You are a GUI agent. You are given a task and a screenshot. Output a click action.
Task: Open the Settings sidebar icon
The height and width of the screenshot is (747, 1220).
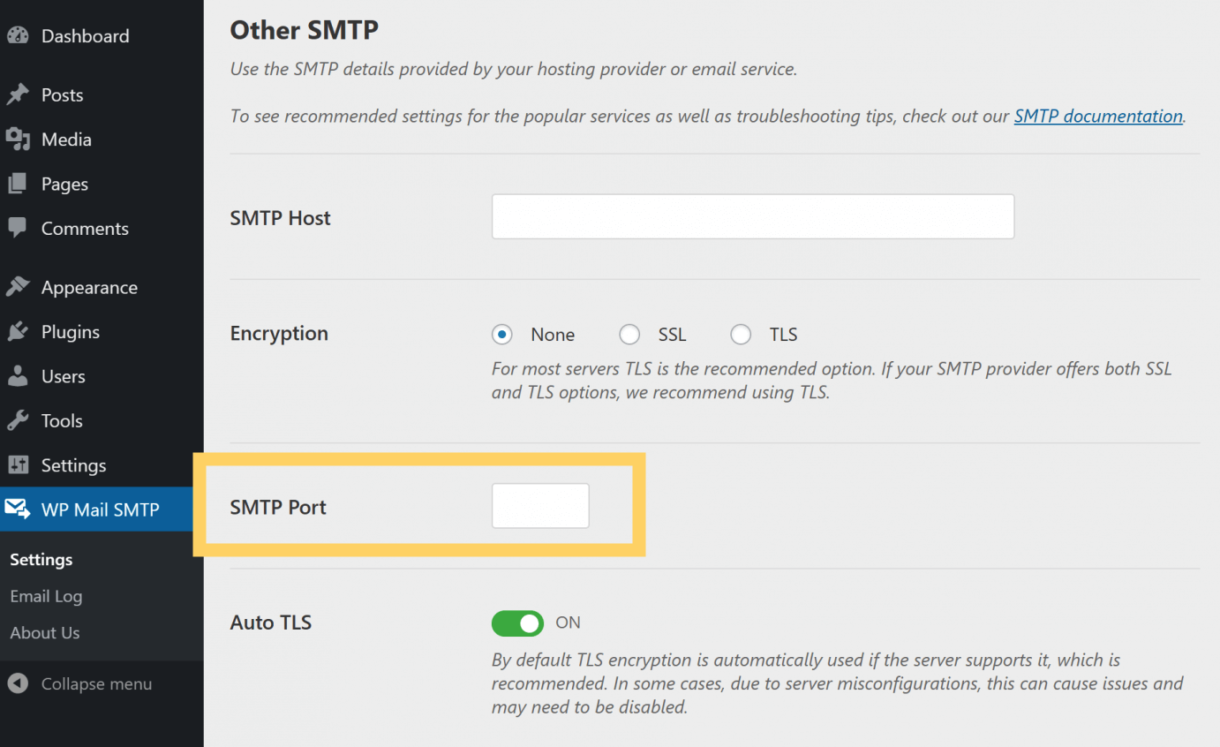[x=20, y=465]
